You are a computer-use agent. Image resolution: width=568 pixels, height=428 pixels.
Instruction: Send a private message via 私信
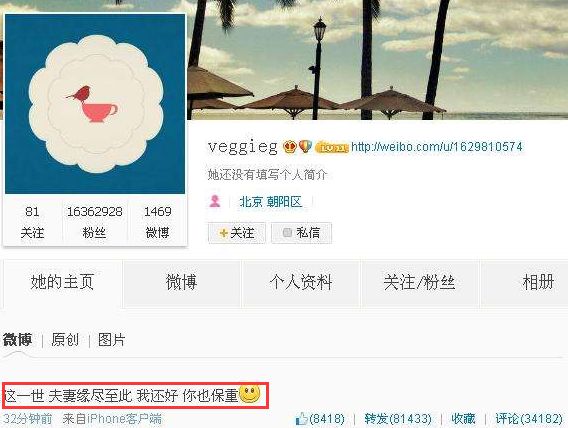(x=301, y=232)
